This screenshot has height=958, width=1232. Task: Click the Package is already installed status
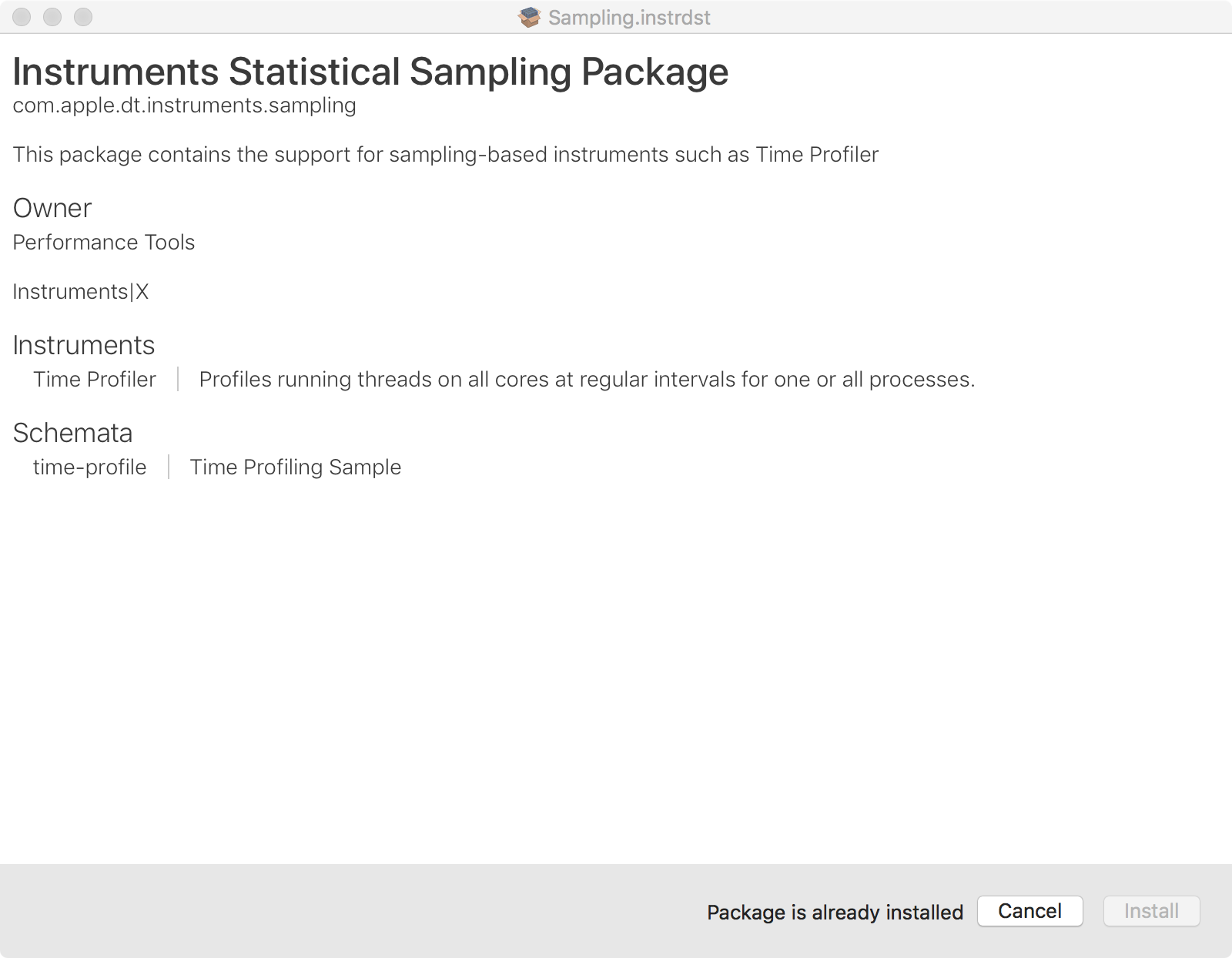(x=835, y=913)
